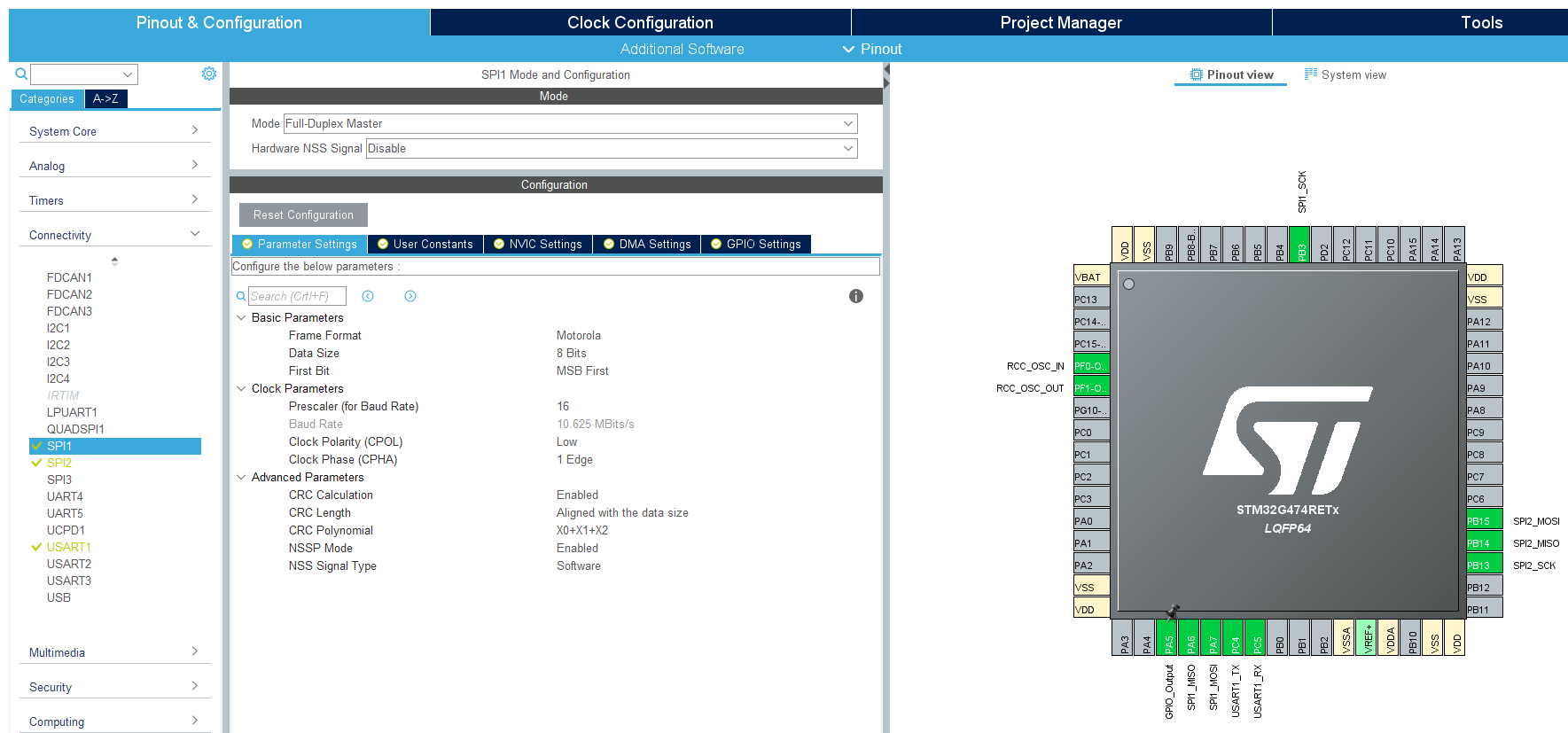This screenshot has width=1568, height=733.
Task: Open the NVIC Settings tab
Action: [x=538, y=244]
